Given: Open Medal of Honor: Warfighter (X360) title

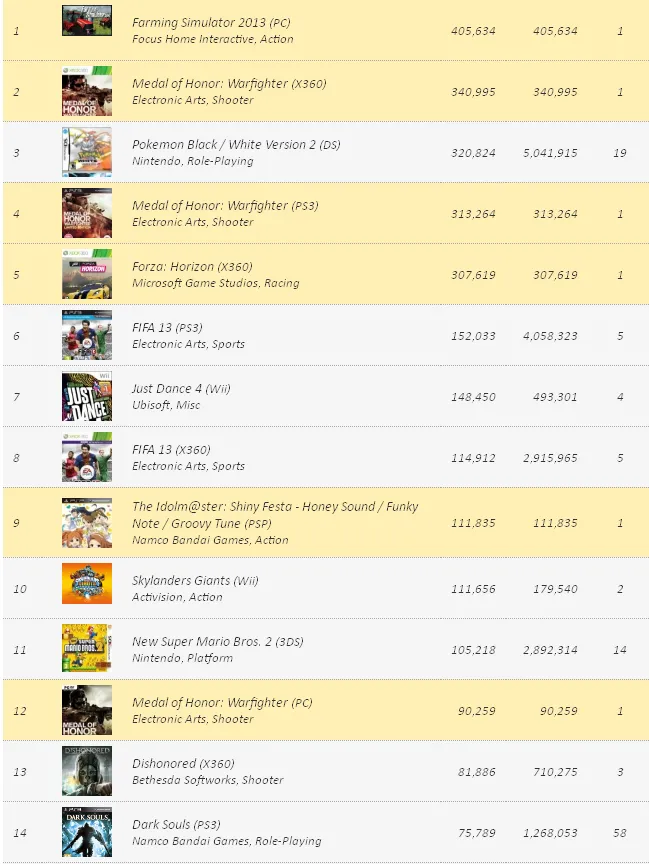Looking at the screenshot, I should pos(229,84).
